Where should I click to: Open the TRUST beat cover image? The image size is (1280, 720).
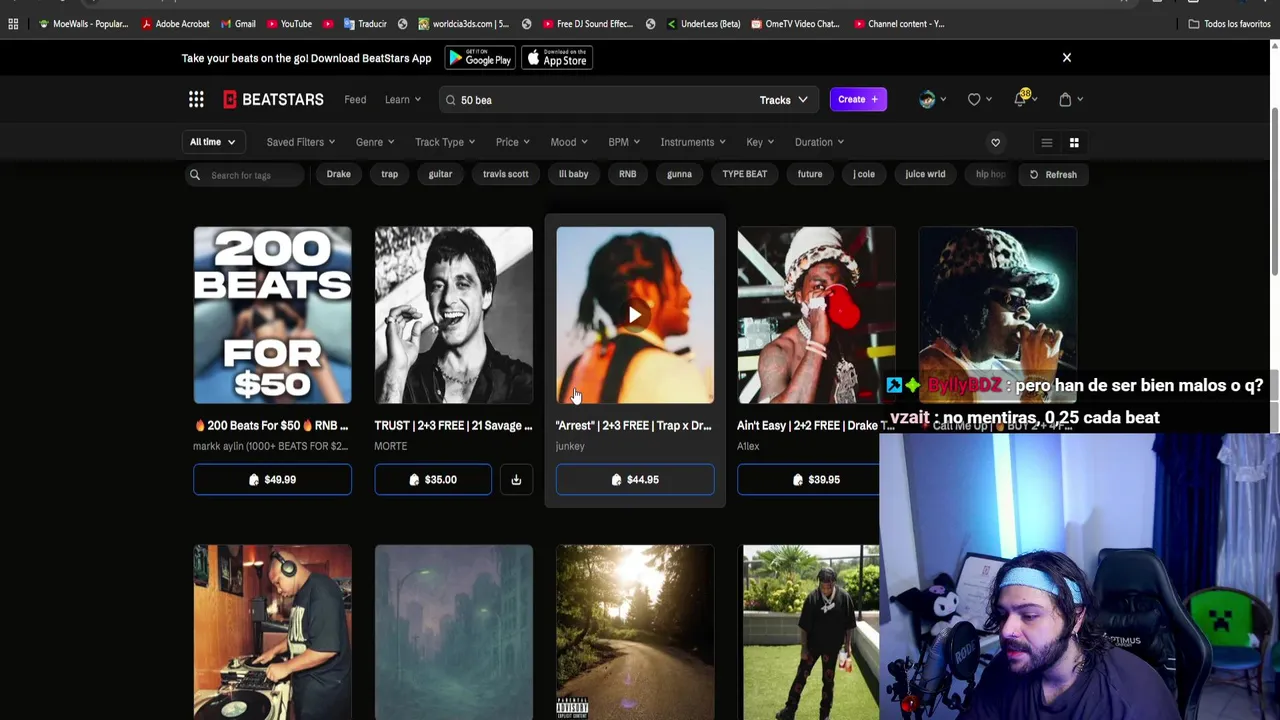(x=454, y=315)
